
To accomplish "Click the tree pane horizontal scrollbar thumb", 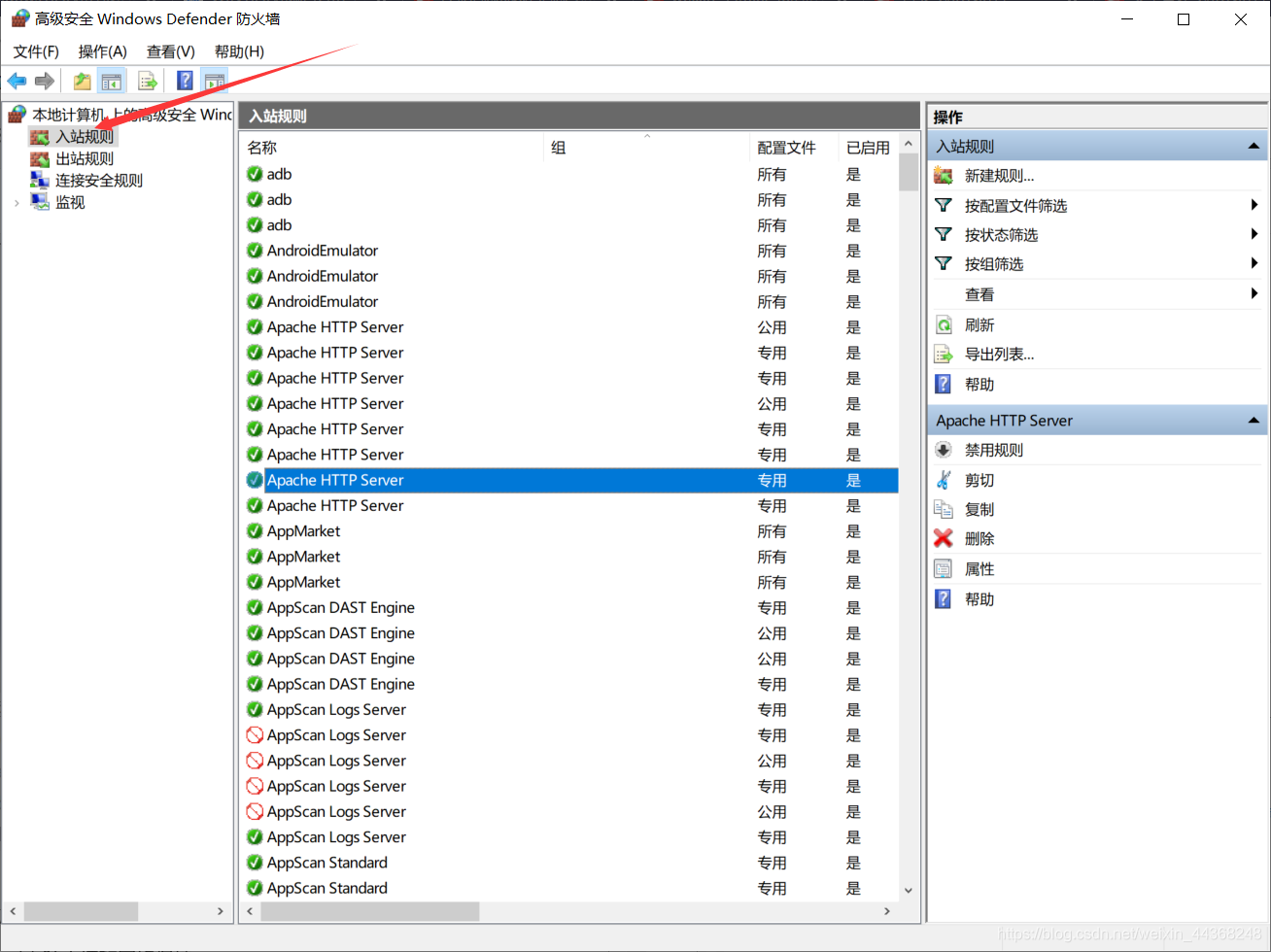I will (x=81, y=911).
